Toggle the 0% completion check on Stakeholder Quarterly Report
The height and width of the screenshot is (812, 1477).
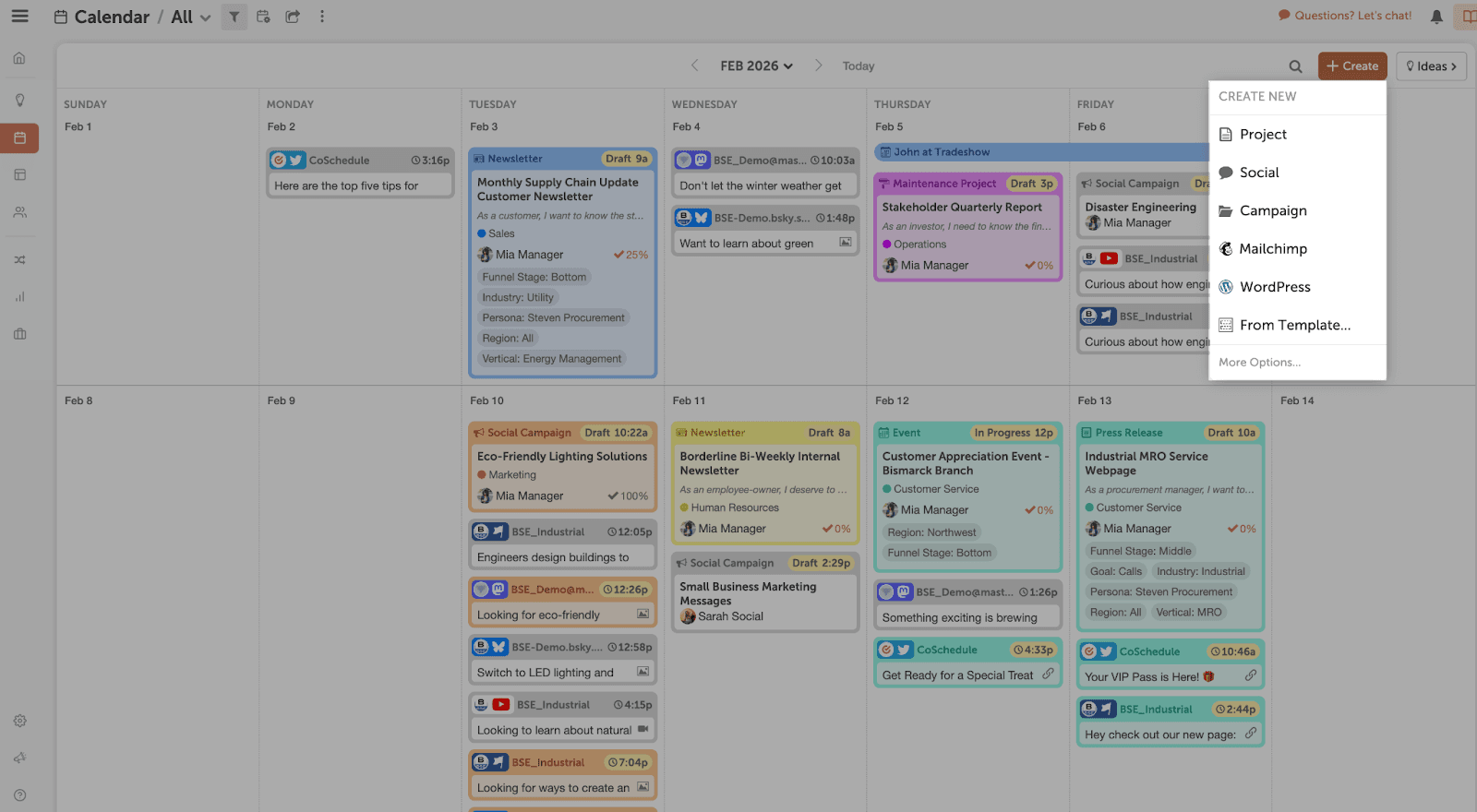click(x=1039, y=266)
